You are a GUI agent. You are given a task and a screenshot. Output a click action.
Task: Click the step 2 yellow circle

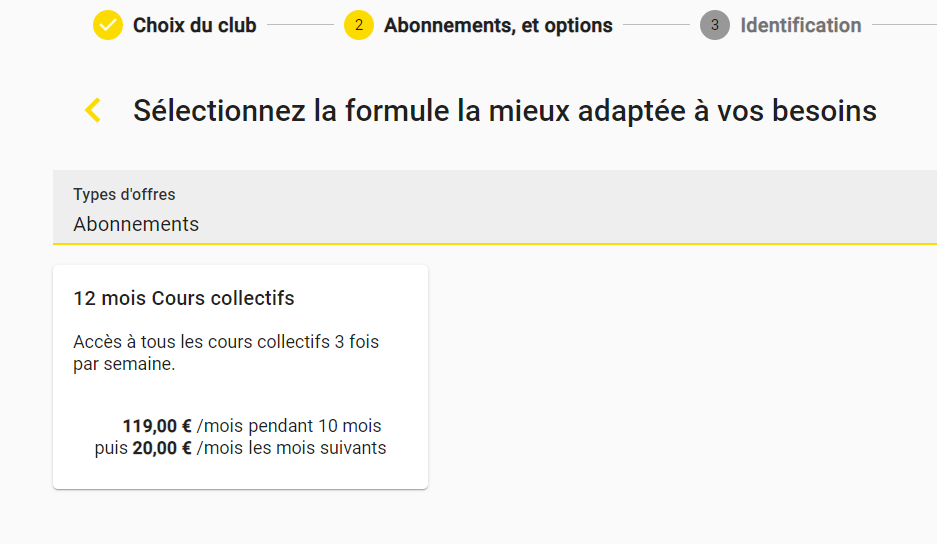359,25
